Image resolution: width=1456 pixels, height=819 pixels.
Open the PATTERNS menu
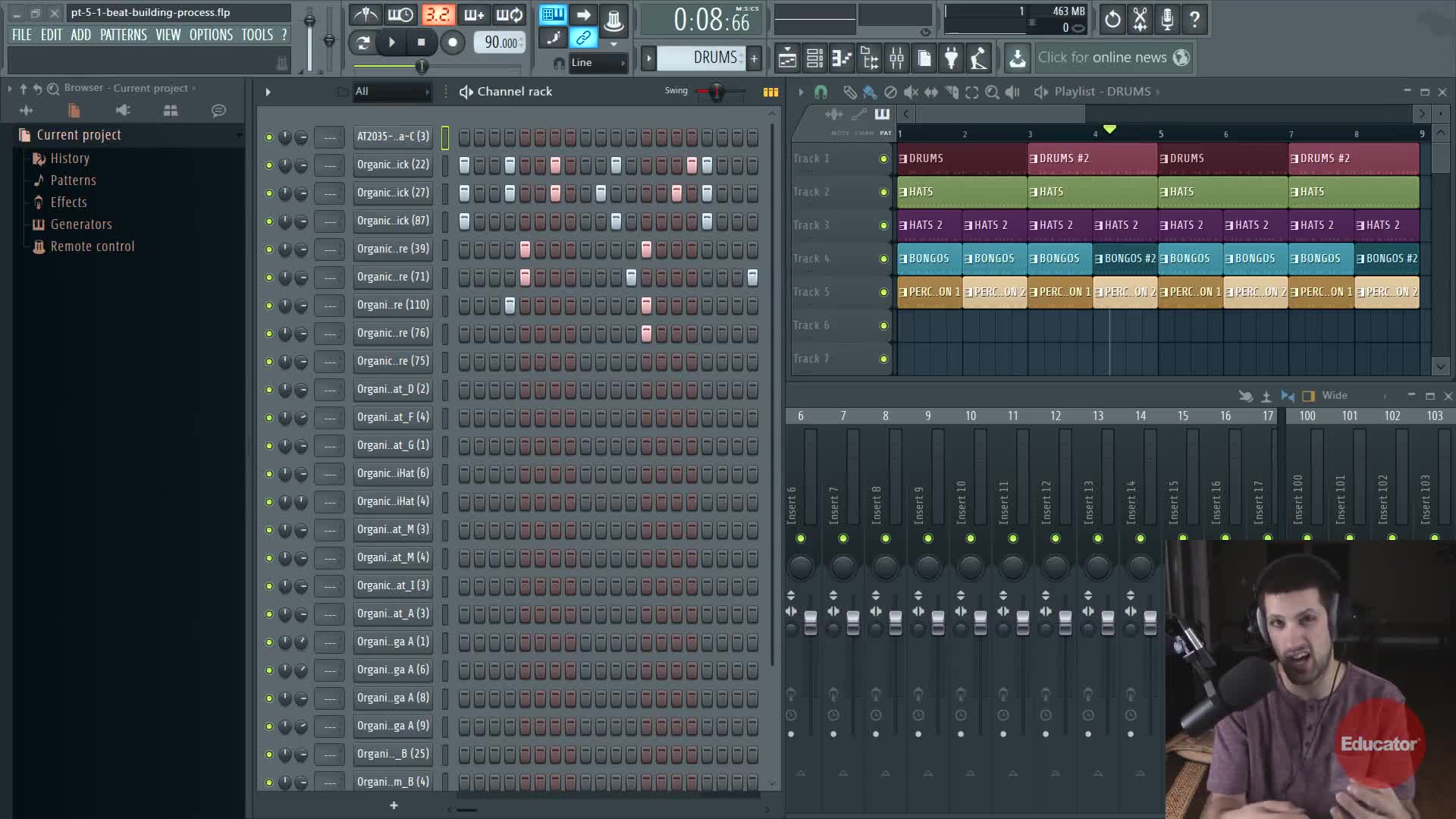(123, 35)
